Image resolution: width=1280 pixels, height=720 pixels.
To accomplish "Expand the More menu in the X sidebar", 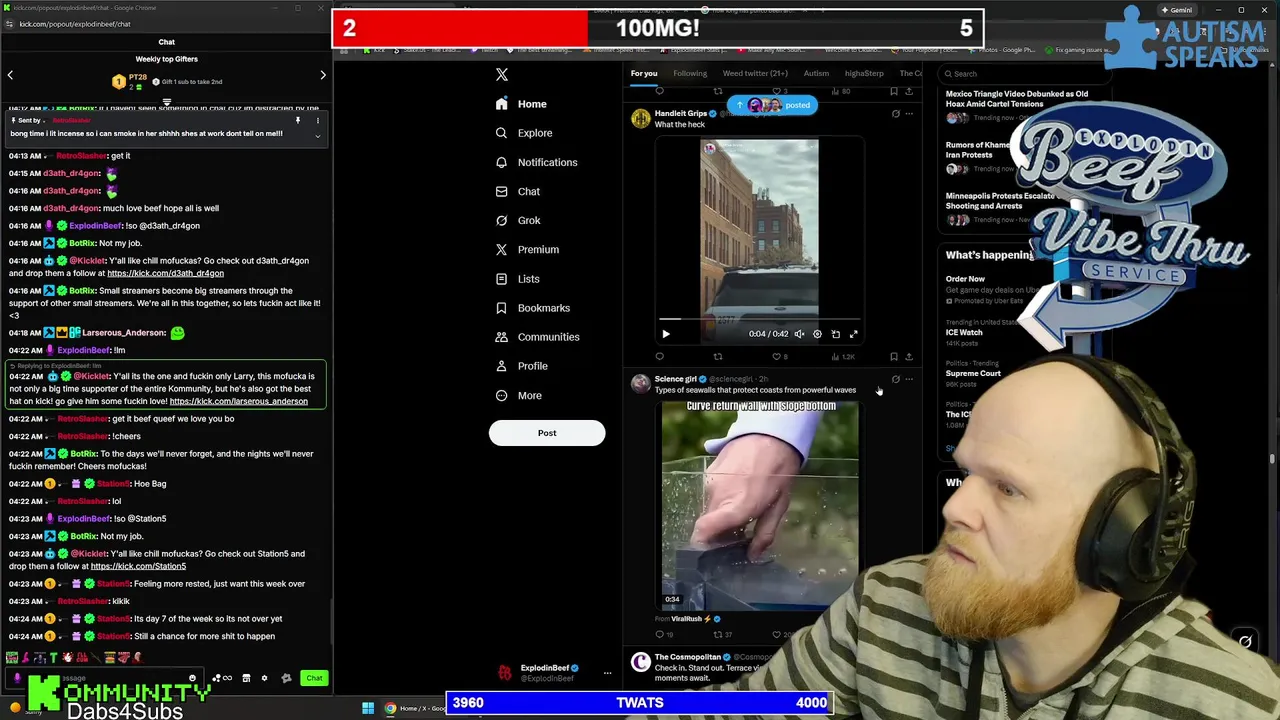I will tap(519, 395).
